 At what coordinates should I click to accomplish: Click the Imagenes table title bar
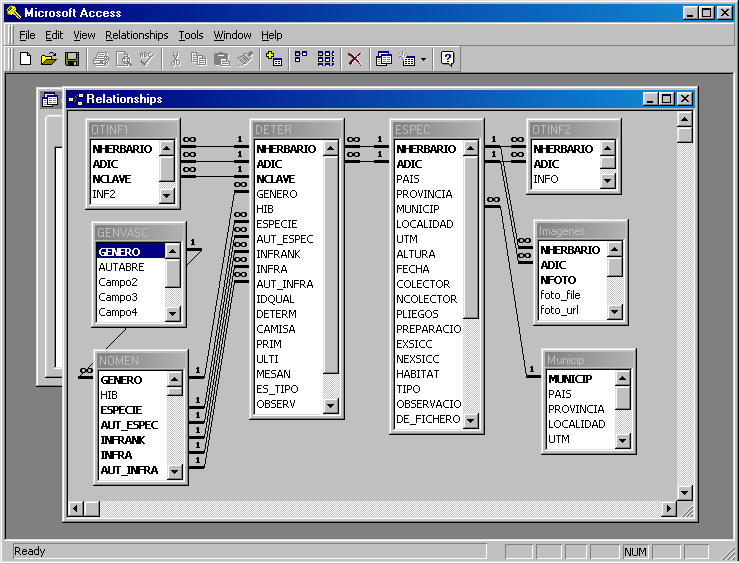click(581, 231)
